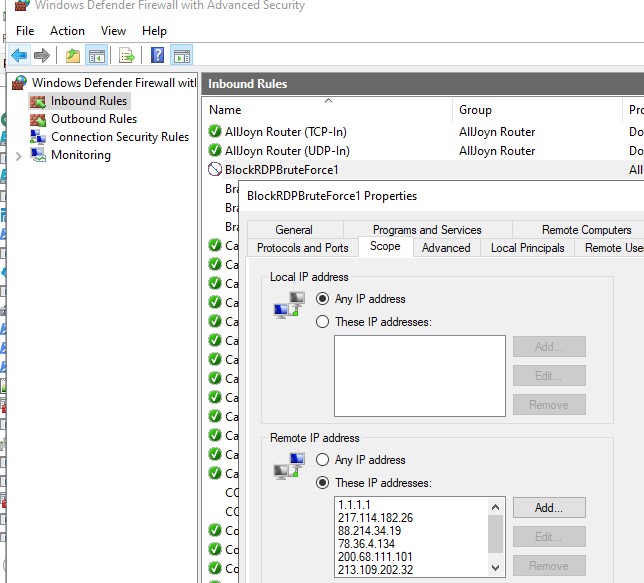The image size is (644, 583).
Task: Click the Remote IP address computers icon
Action: [289, 466]
